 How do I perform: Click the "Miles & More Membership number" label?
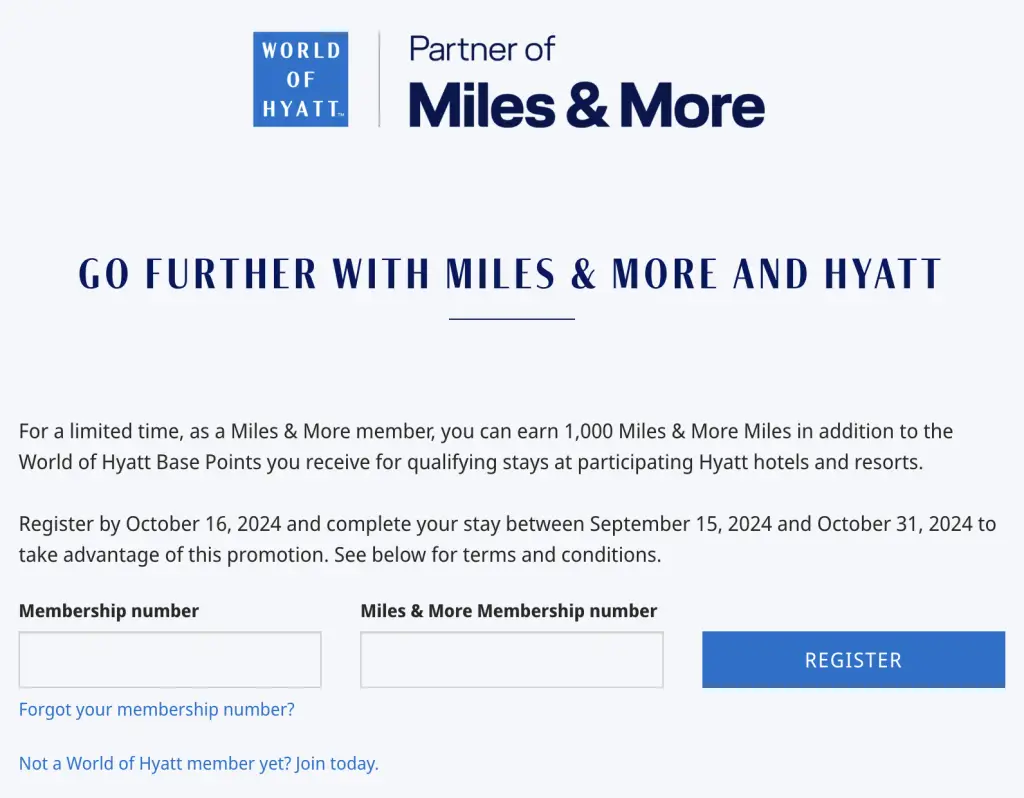(x=509, y=611)
